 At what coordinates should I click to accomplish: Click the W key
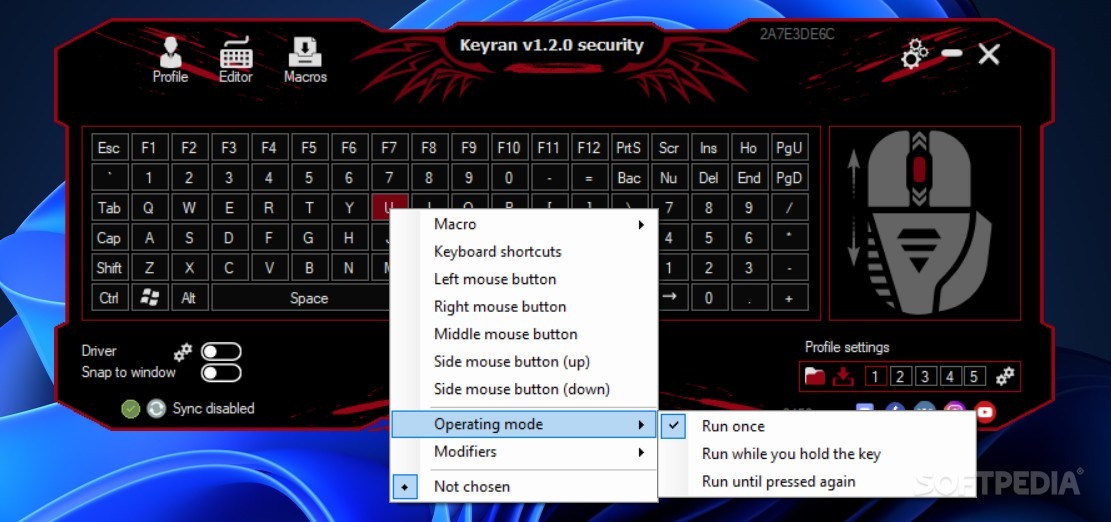(188, 208)
